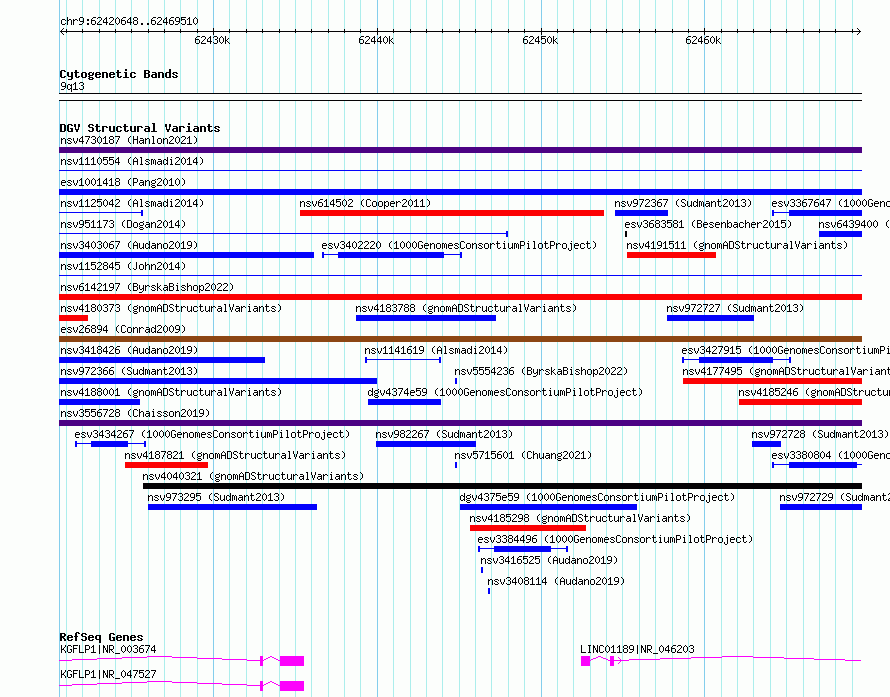Select nsv972729 variant label
The width and height of the screenshot is (890, 697).
coord(834,497)
